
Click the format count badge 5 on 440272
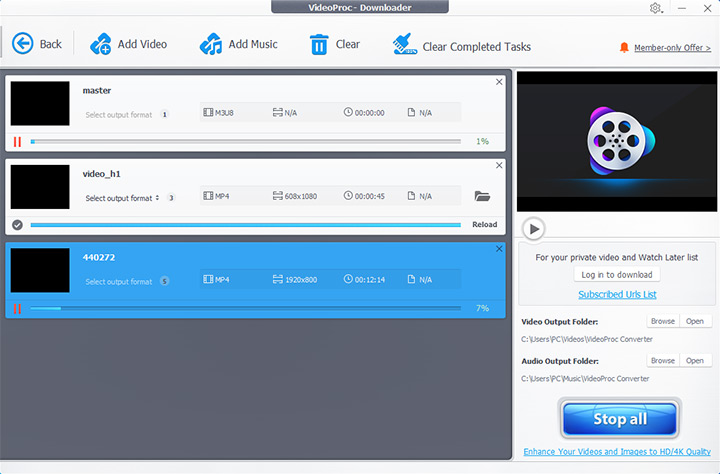164,281
